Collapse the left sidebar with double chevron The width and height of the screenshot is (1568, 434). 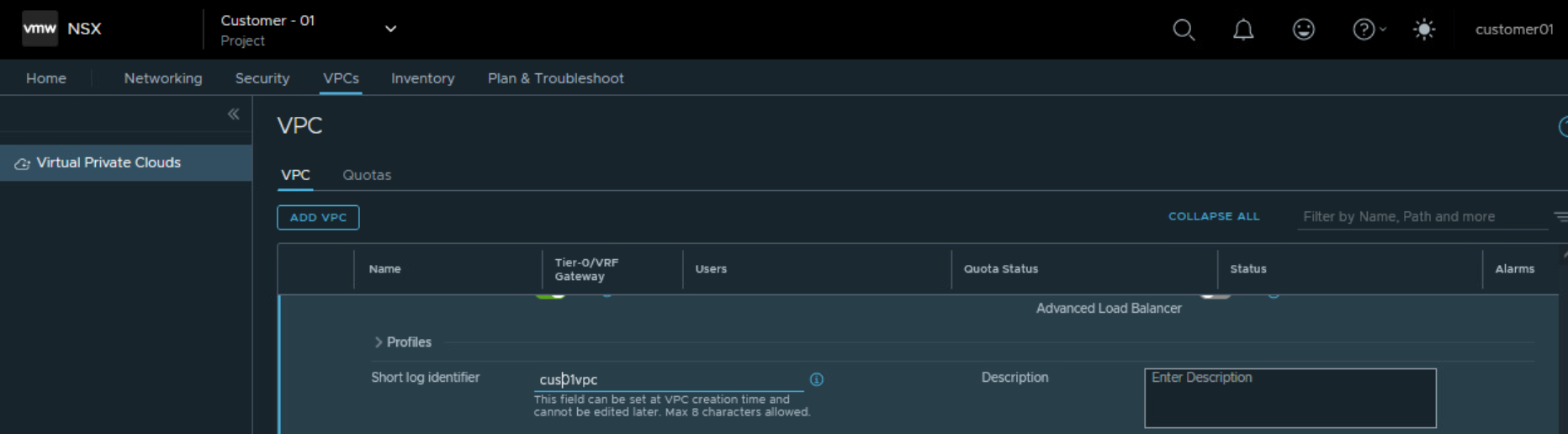coord(233,114)
